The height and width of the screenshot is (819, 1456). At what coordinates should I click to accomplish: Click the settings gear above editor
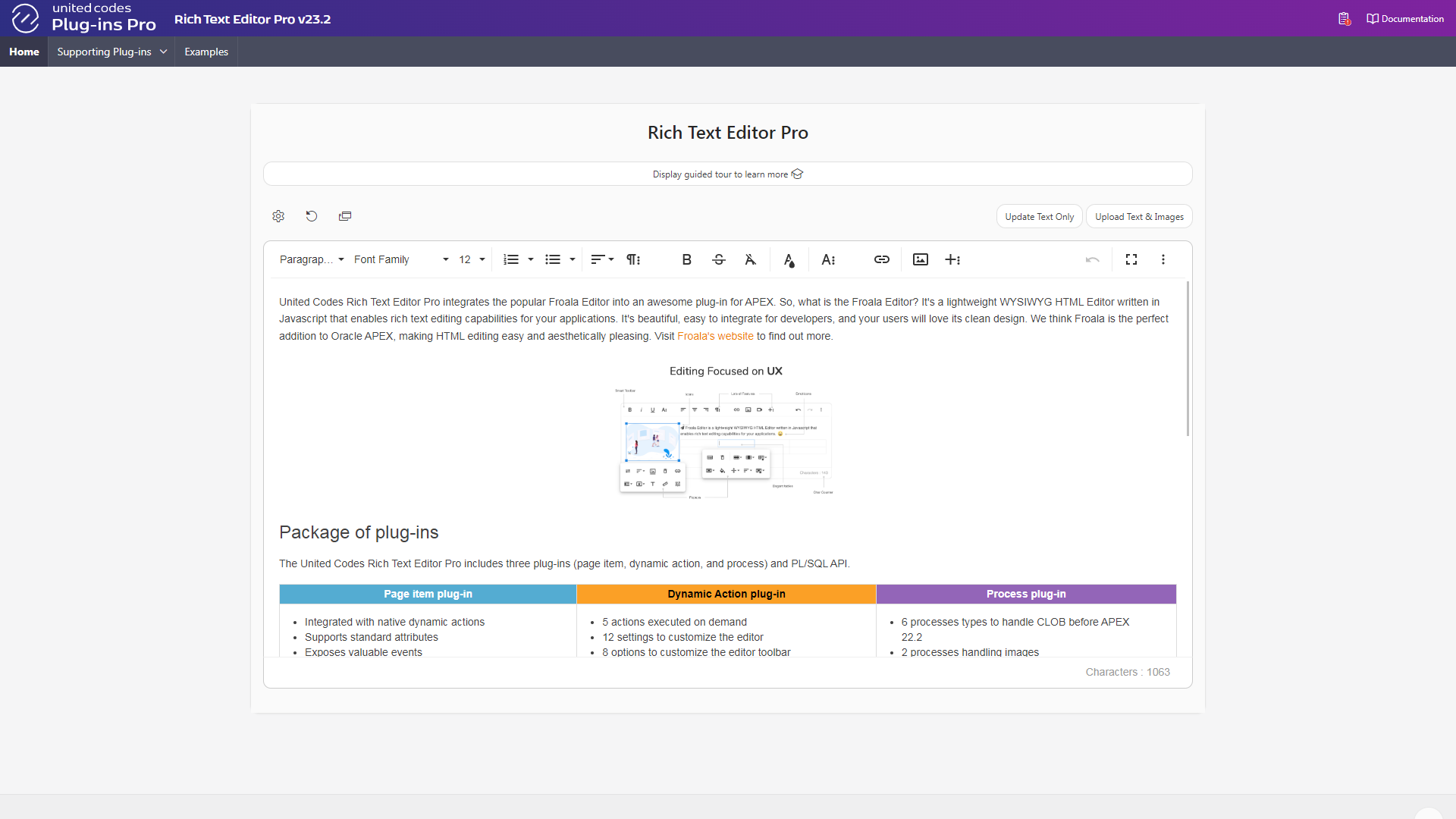pos(278,216)
